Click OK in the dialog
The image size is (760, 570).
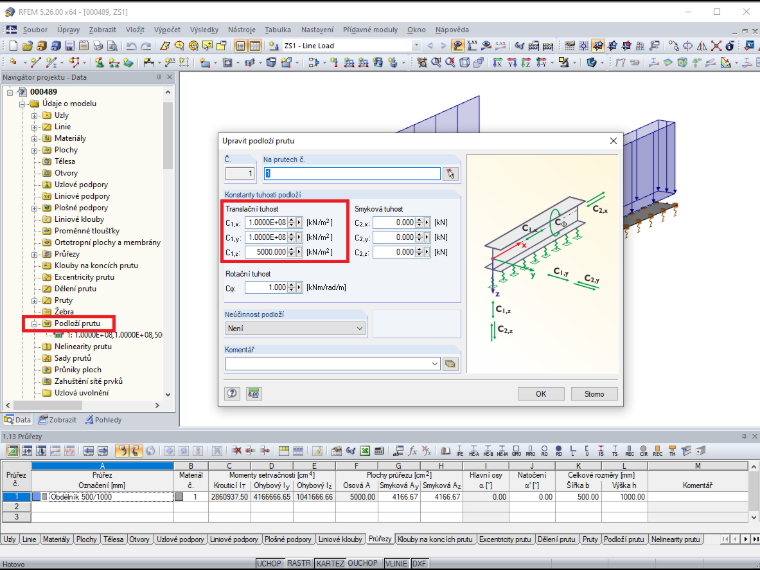[x=541, y=394]
